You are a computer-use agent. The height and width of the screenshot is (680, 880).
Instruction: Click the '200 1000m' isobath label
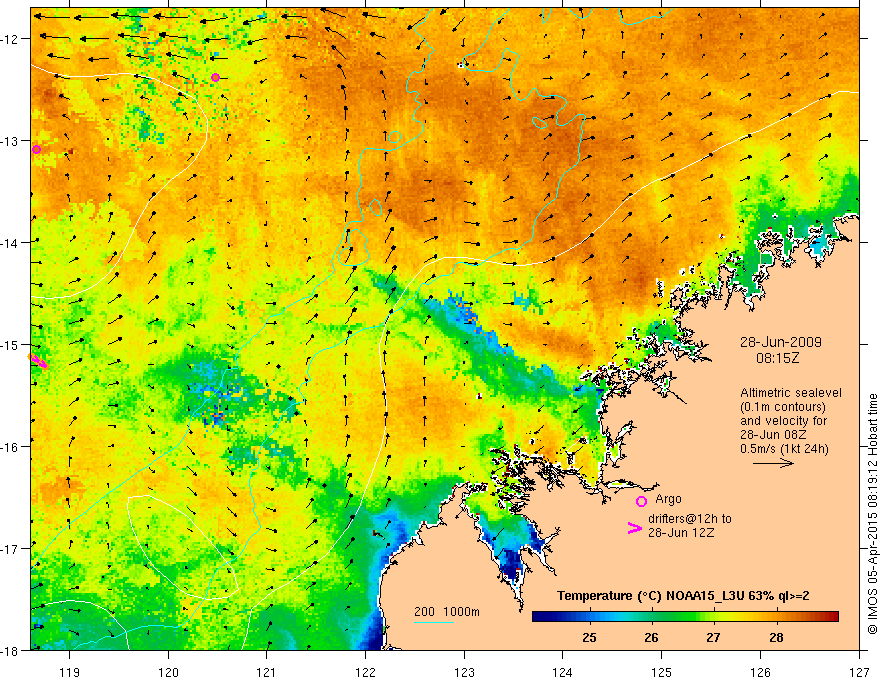[447, 612]
